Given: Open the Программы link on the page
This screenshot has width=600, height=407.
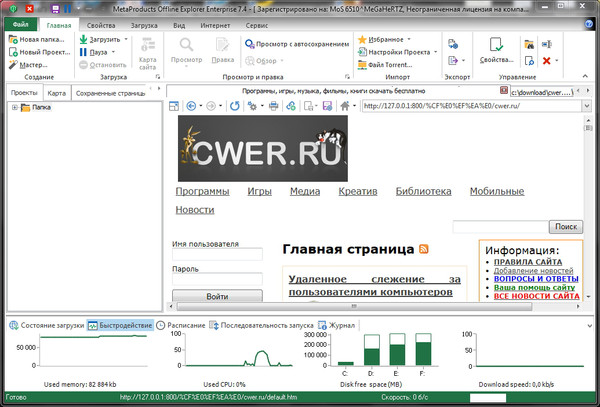Looking at the screenshot, I should (x=203, y=190).
